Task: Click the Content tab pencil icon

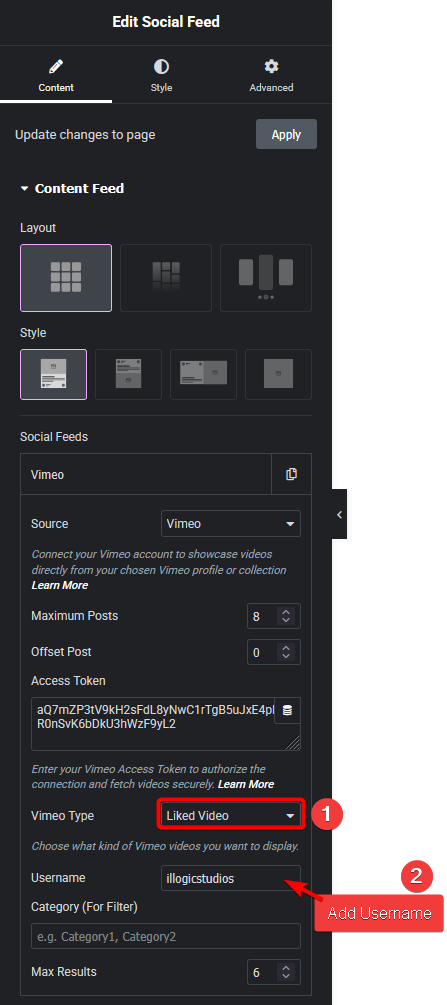Action: pyautogui.click(x=56, y=66)
